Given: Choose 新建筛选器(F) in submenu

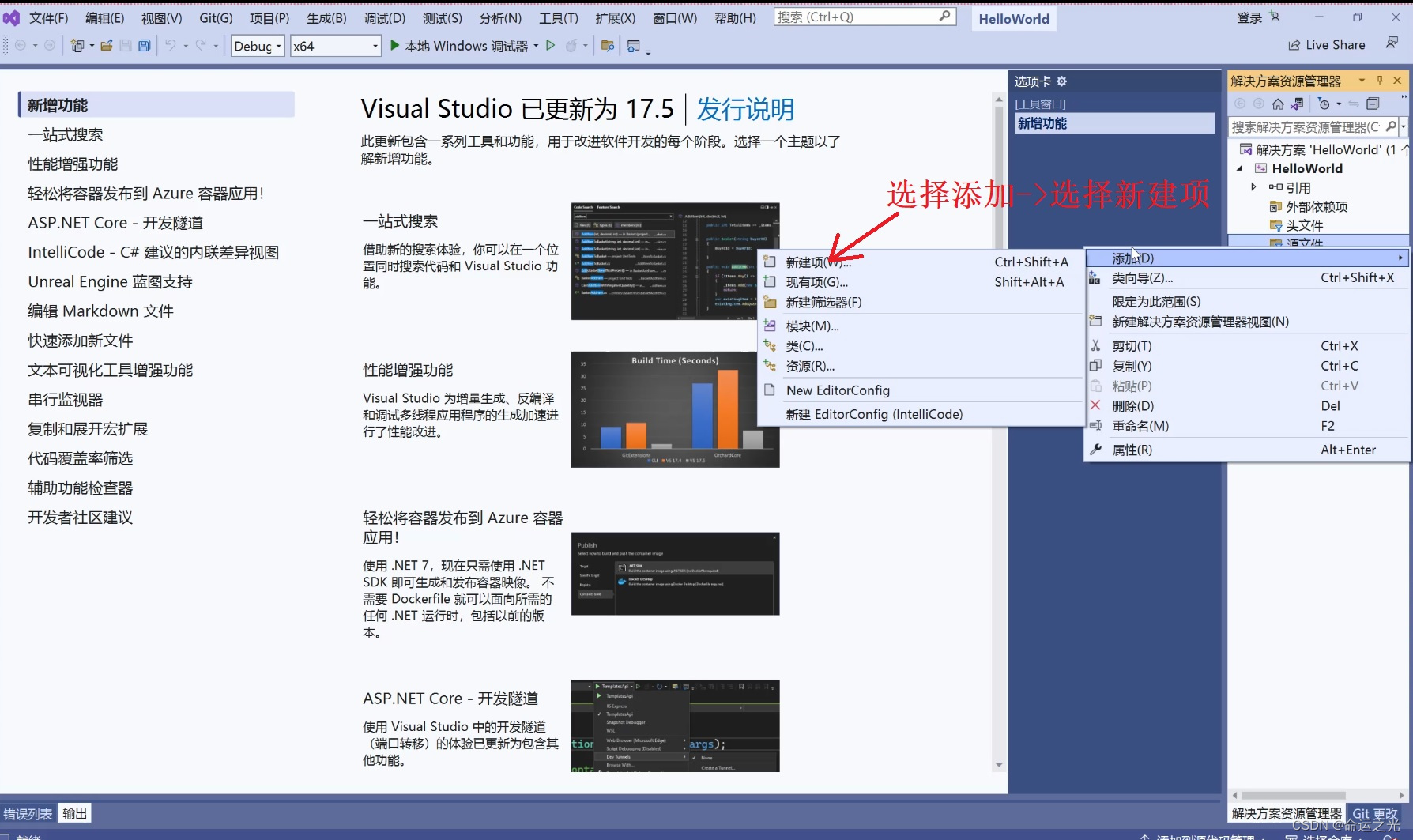Looking at the screenshot, I should 921,302.
